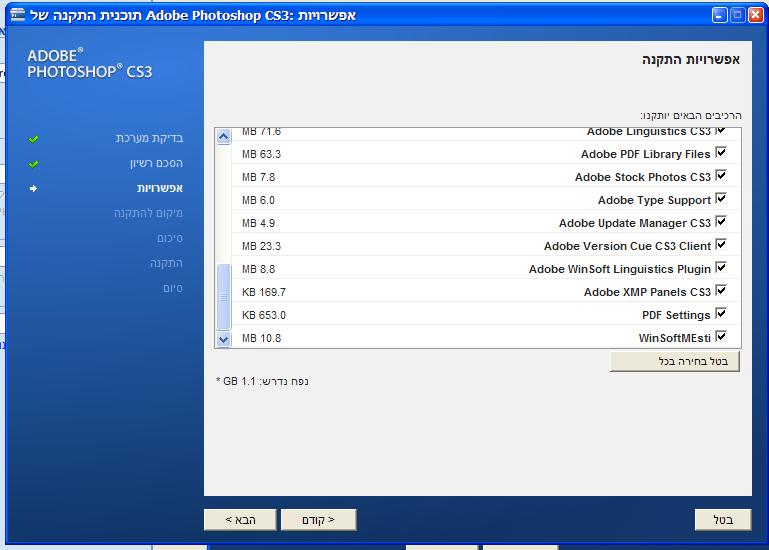Click the installer icon in the title bar
The height and width of the screenshot is (550, 769).
click(x=18, y=15)
